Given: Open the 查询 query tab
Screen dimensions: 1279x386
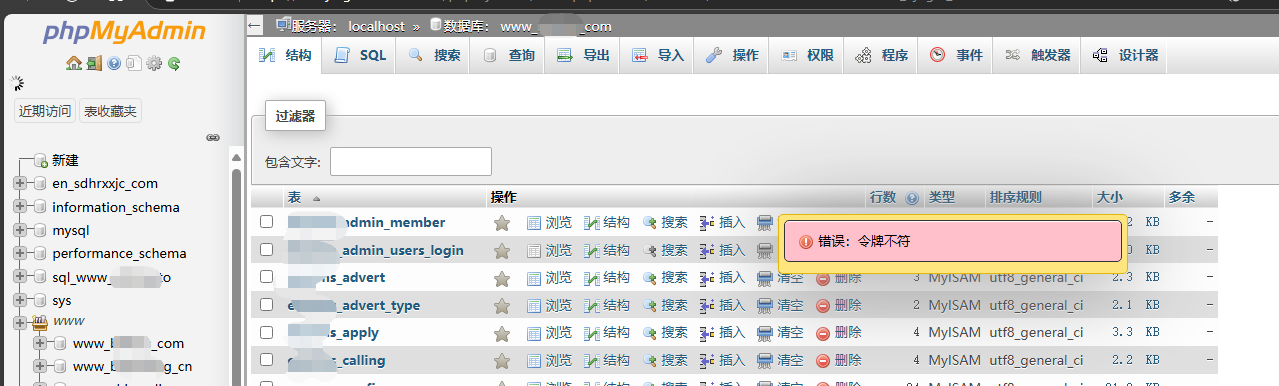Looking at the screenshot, I should tap(508, 56).
